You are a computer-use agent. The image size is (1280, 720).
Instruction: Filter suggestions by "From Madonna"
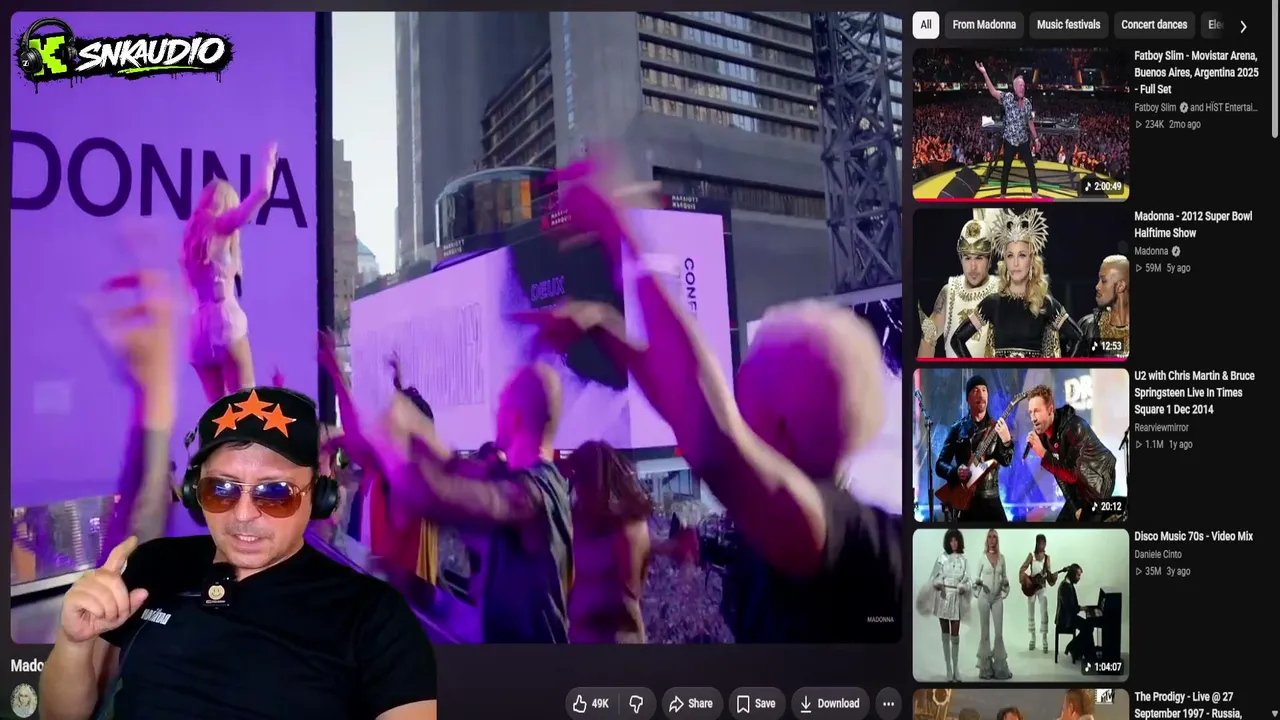coord(984,25)
